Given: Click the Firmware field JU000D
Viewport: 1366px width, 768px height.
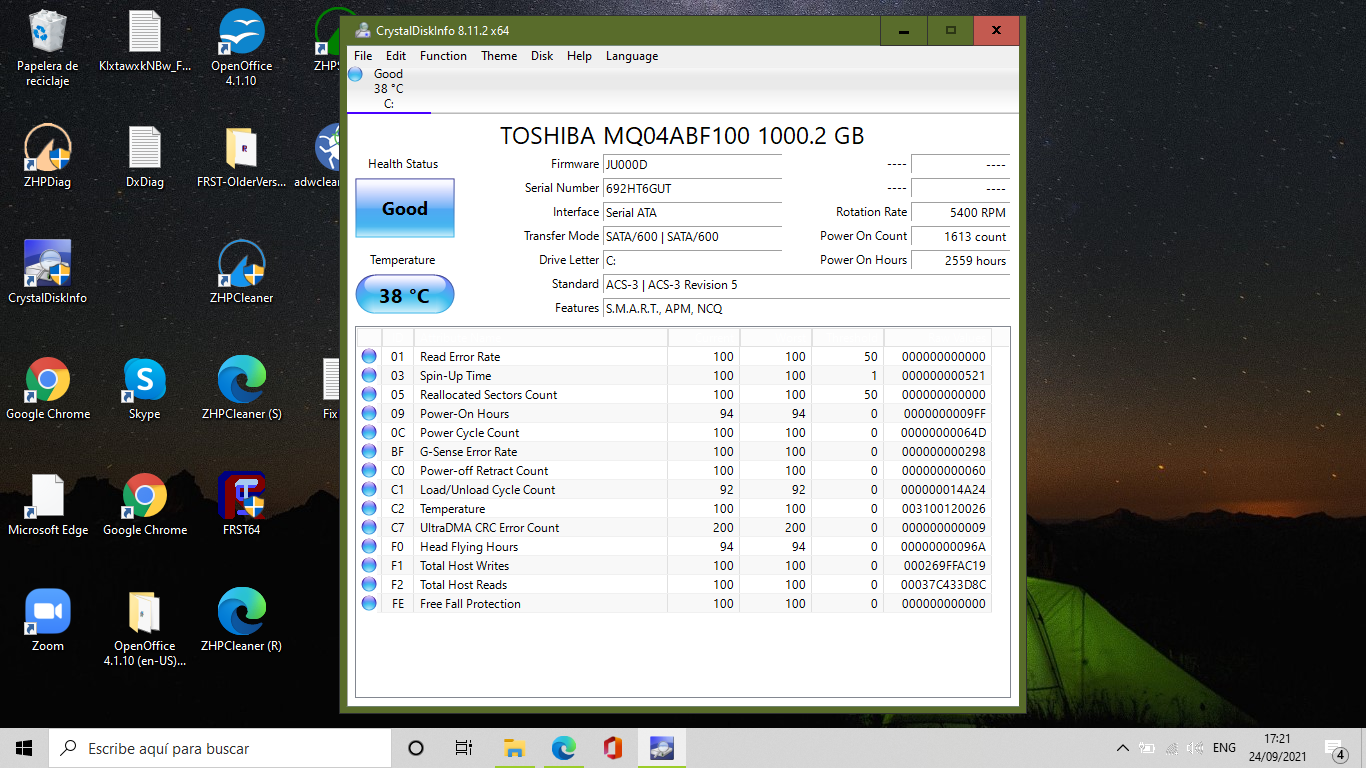Looking at the screenshot, I should [692, 164].
